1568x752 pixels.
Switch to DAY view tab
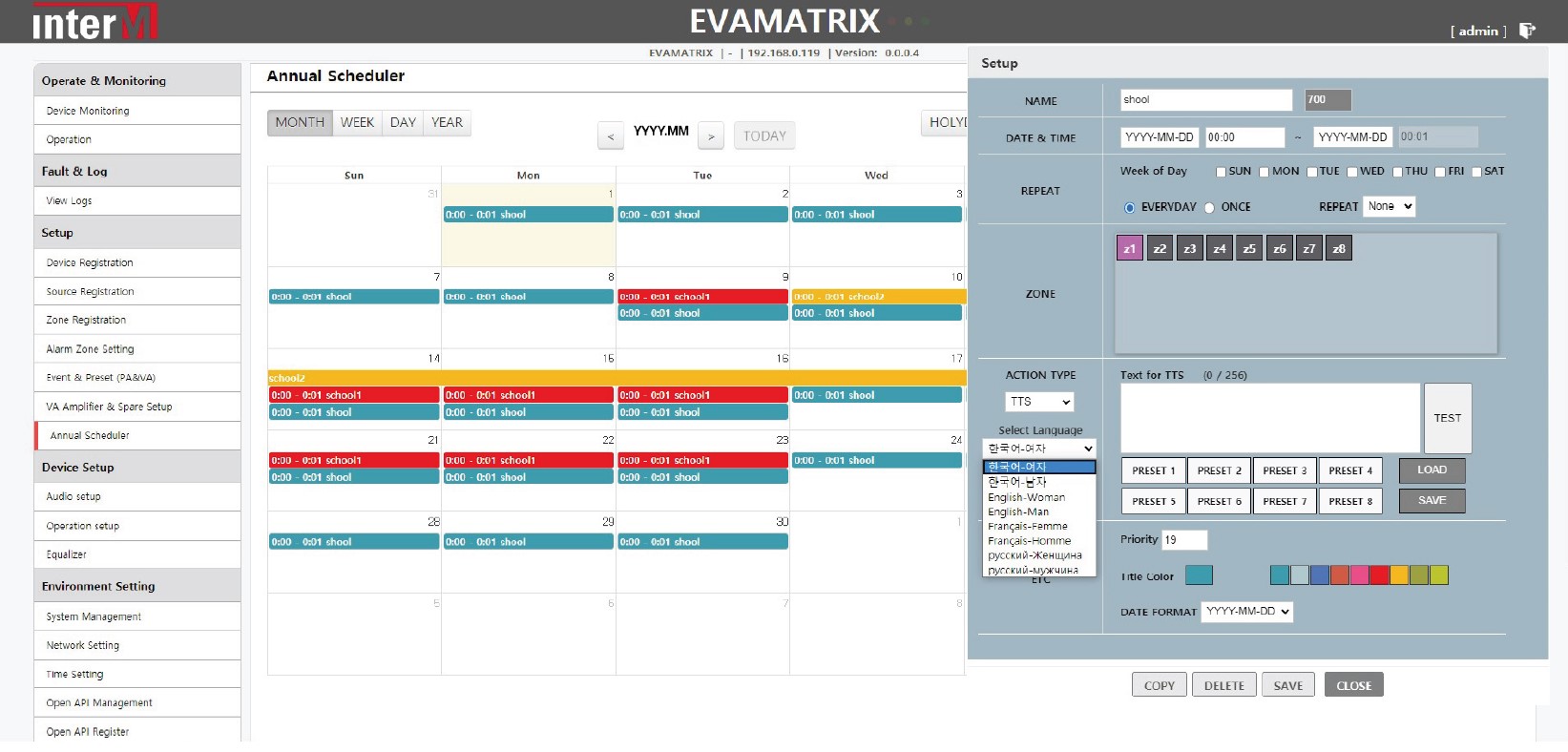tap(403, 122)
